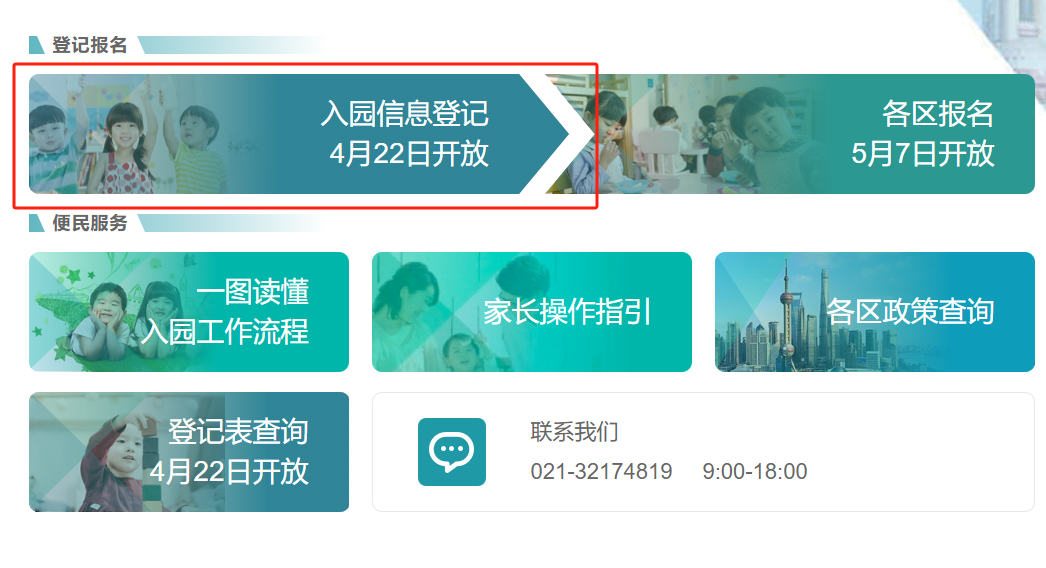Click the chat bubble contact icon
The height and width of the screenshot is (568, 1046).
click(x=452, y=452)
